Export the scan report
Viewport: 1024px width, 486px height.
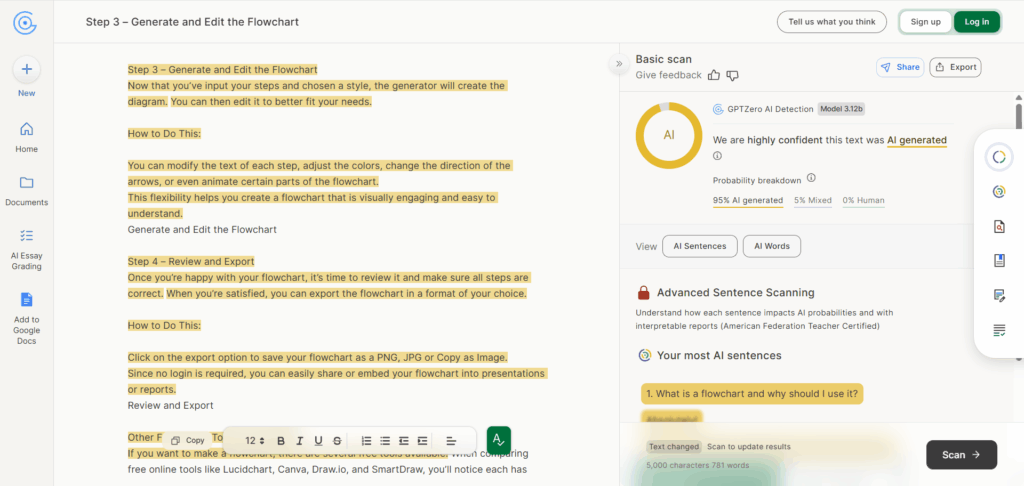point(955,67)
